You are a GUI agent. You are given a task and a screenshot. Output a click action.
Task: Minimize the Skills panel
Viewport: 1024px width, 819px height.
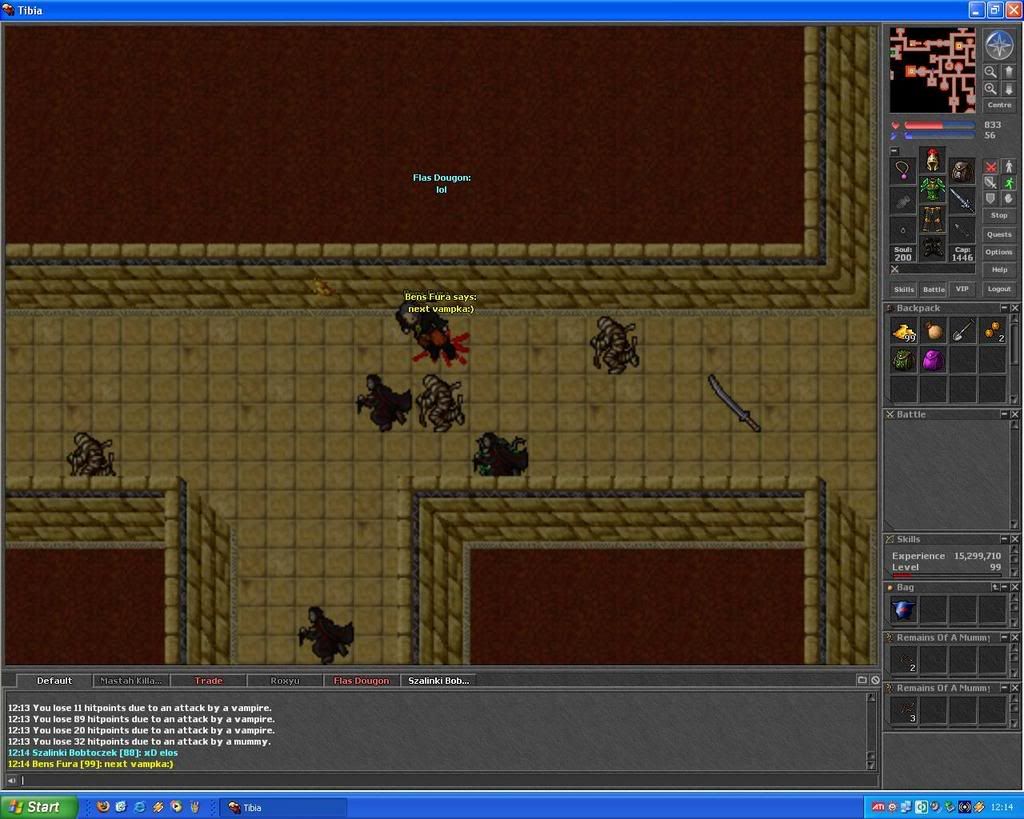click(1004, 539)
